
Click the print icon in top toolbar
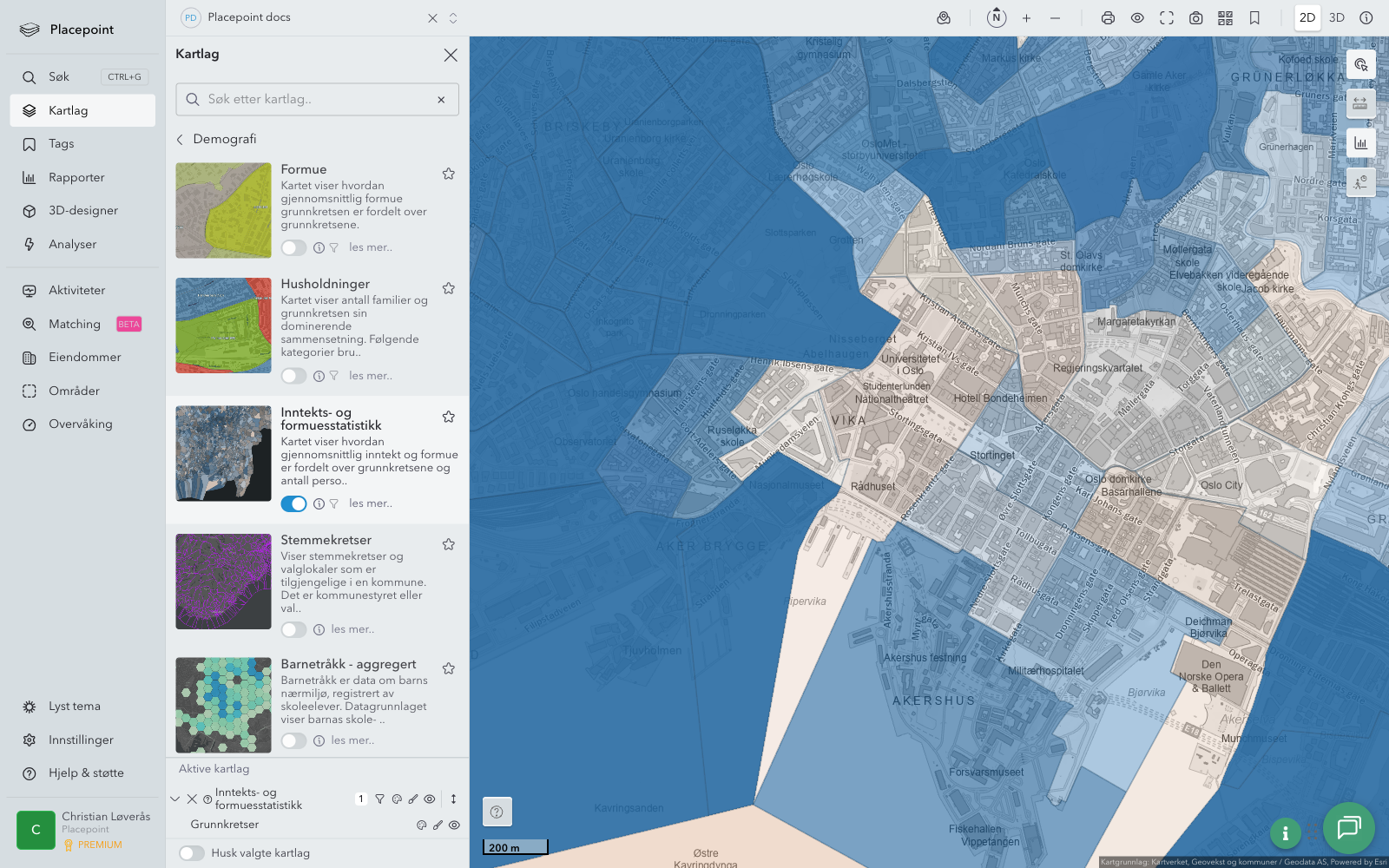click(1108, 17)
